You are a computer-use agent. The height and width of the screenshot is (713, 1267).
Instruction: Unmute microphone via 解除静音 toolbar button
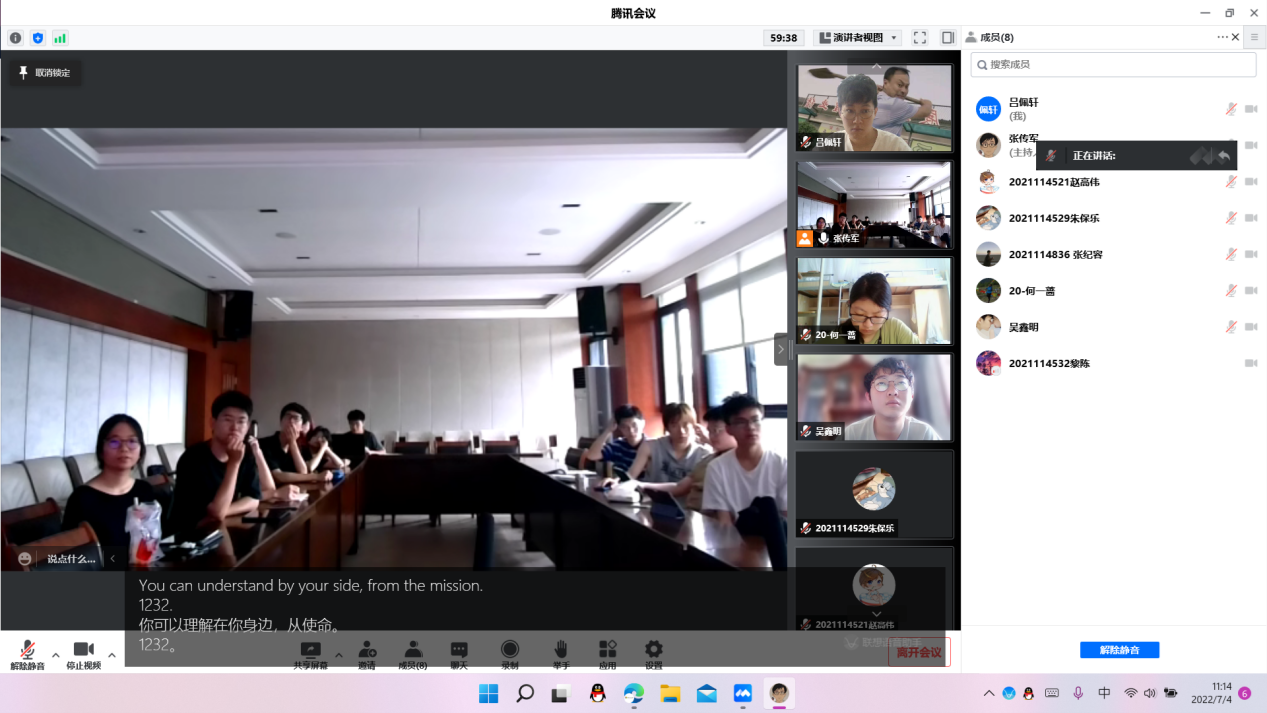coord(28,654)
